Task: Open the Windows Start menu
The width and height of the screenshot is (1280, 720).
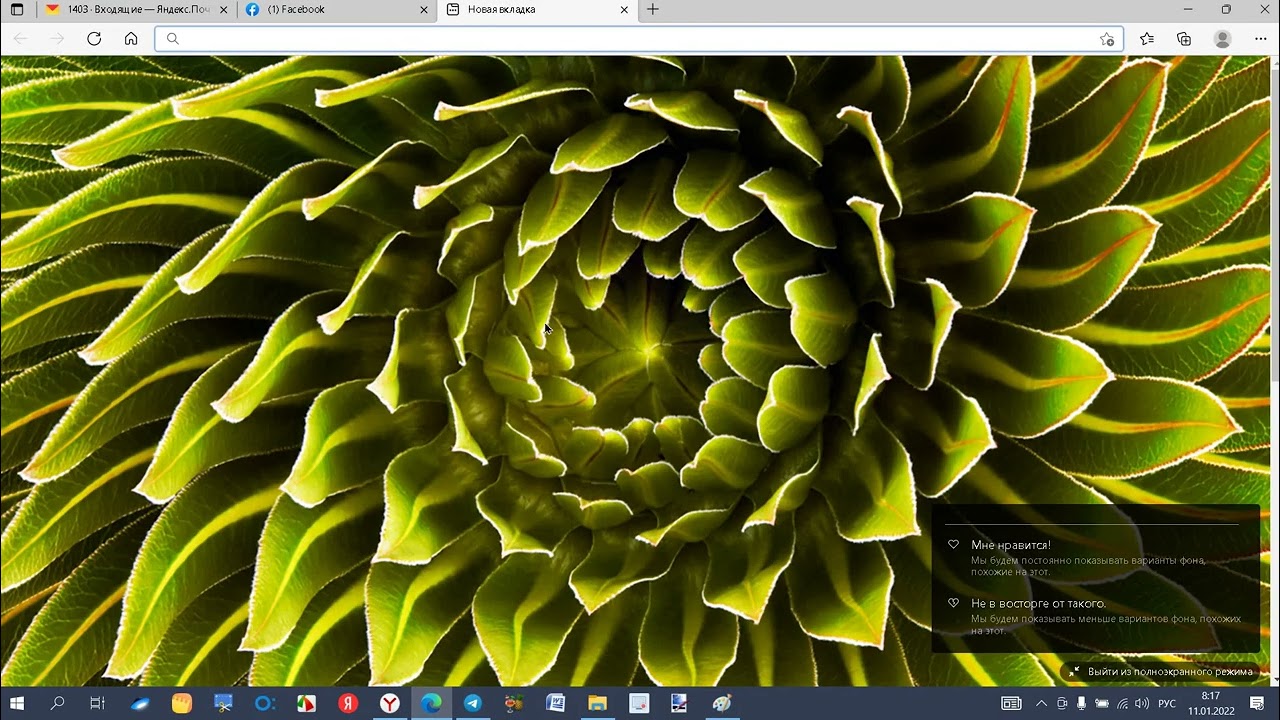Action: [x=17, y=704]
